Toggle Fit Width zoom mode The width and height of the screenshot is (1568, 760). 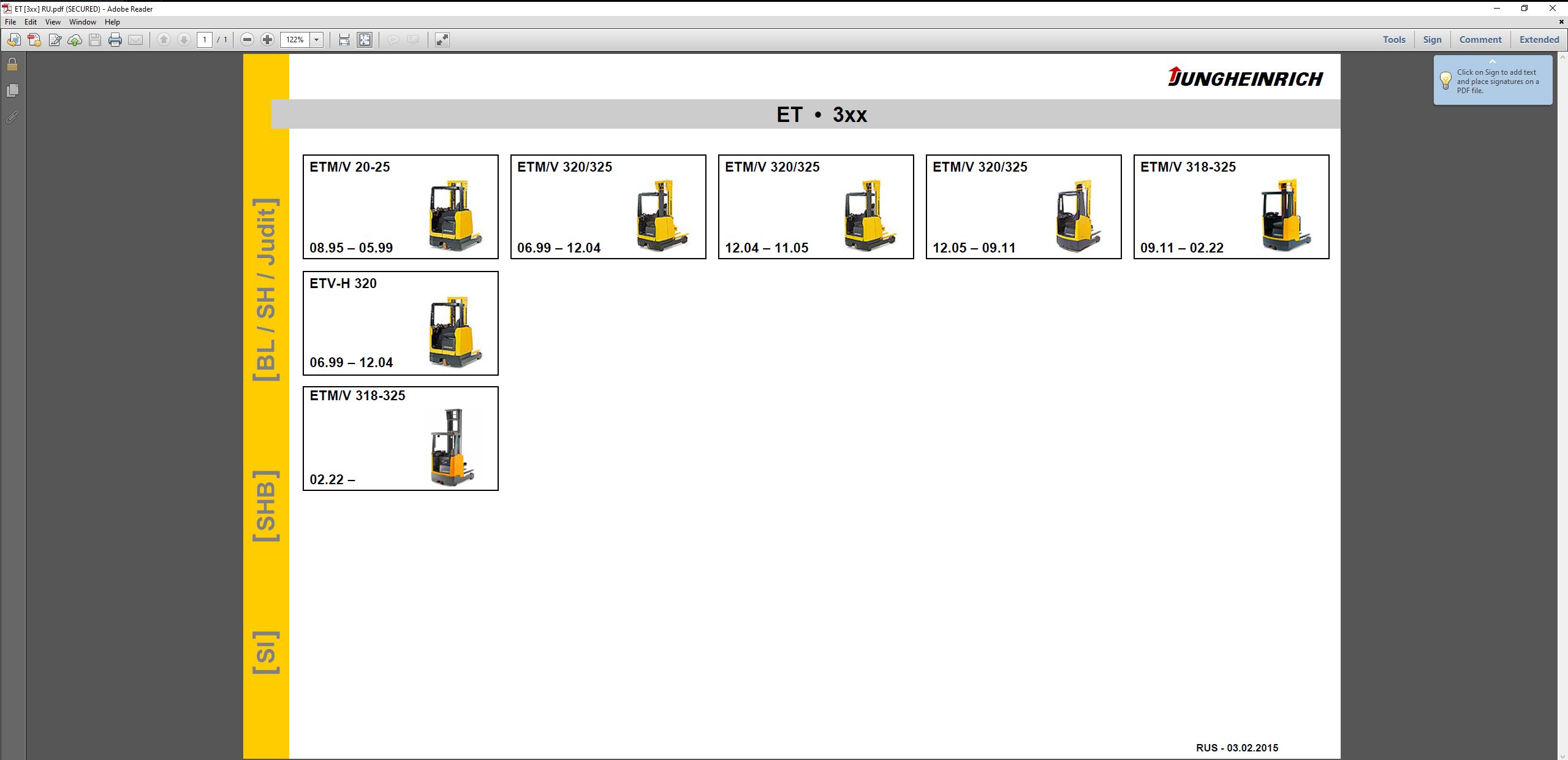click(x=344, y=40)
